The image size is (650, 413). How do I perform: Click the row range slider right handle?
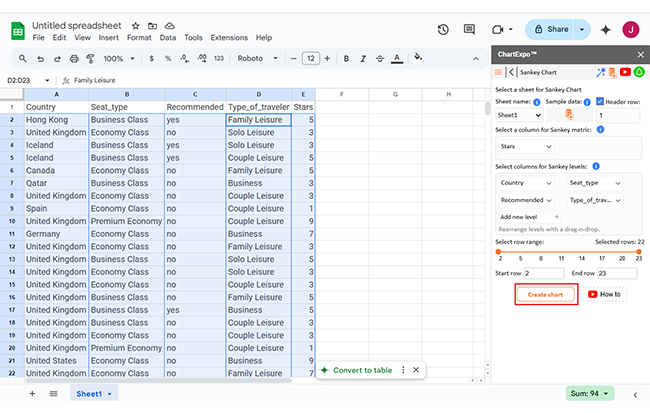tap(639, 252)
